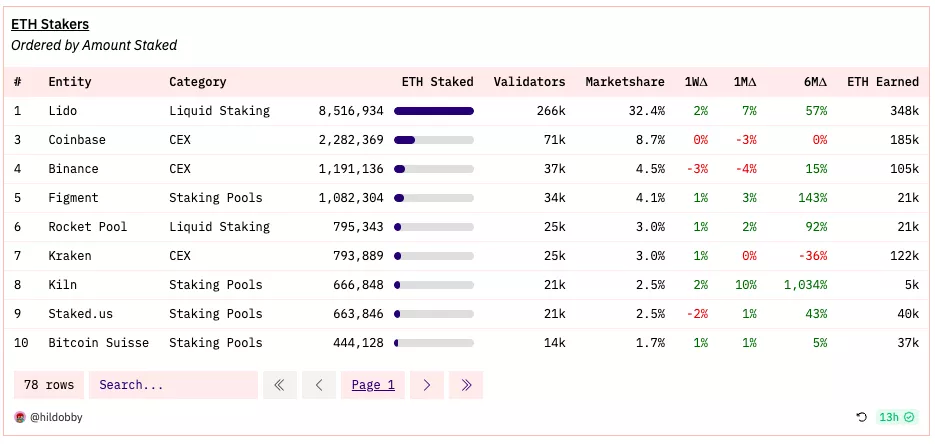Open the ETH Stakers title link
Image resolution: width=935 pixels, height=444 pixels.
click(x=49, y=24)
